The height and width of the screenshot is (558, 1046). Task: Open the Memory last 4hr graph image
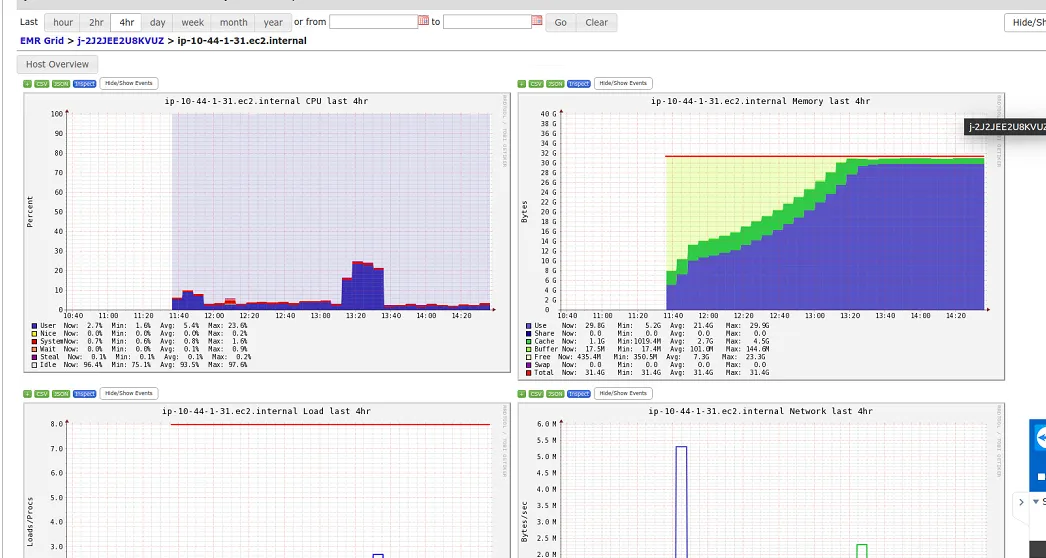click(761, 236)
